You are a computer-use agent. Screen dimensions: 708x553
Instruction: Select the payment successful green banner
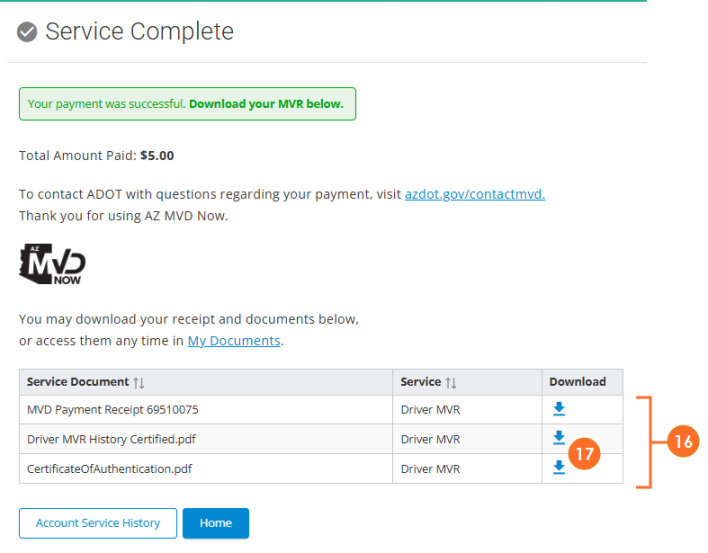186,104
